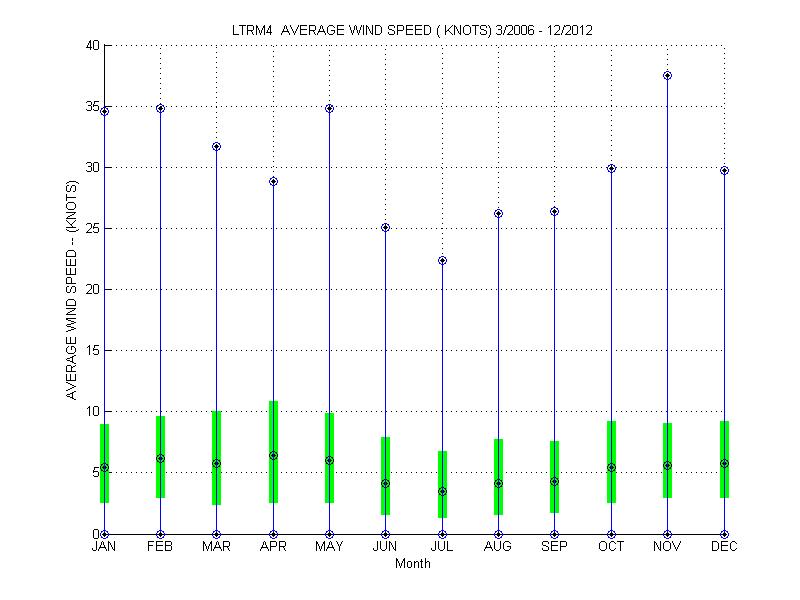Select the JUN maximum marker at 25 knots
800x600 pixels.
click(386, 228)
